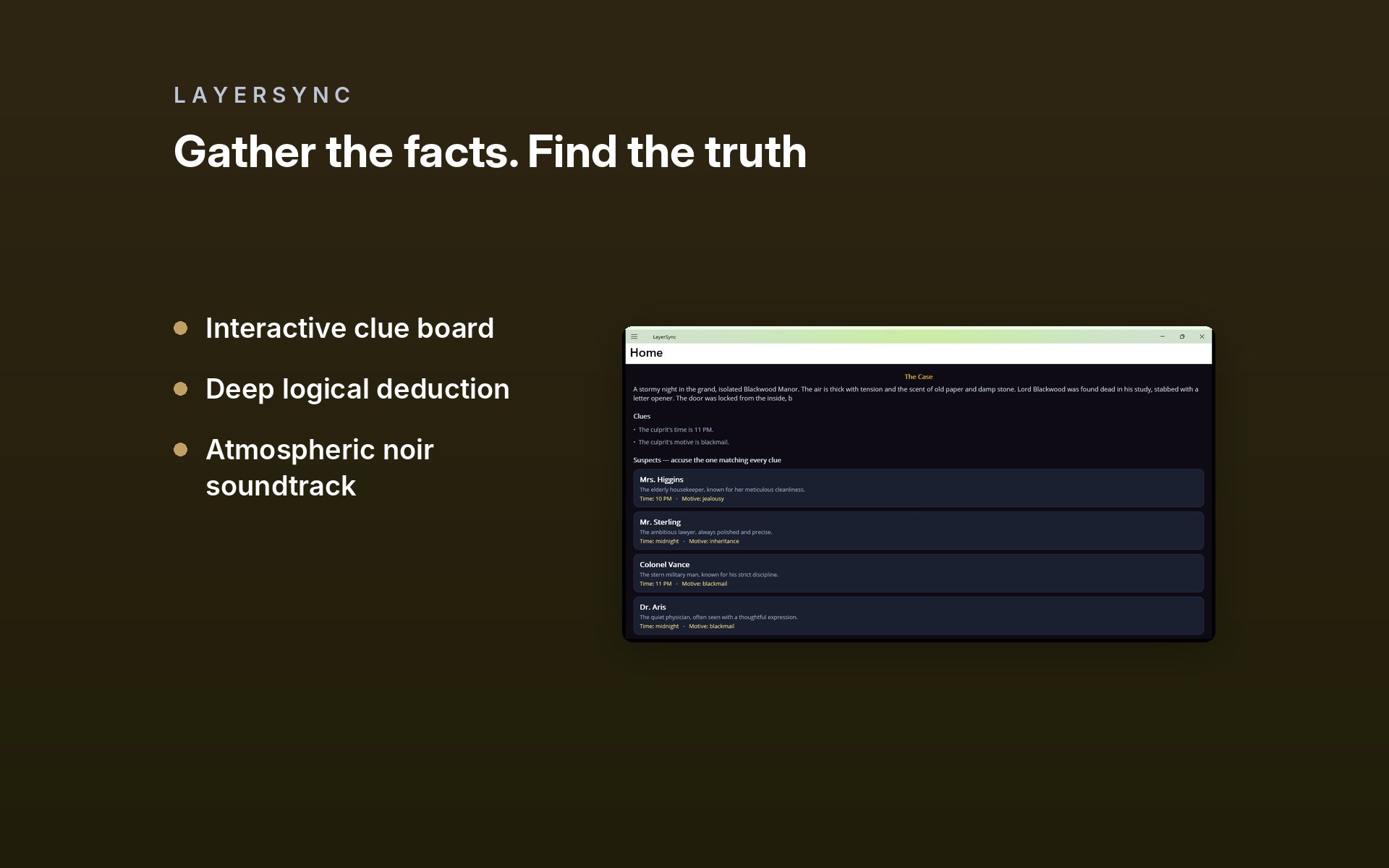Click the LAYERSYNC brand label
Image resolution: width=1389 pixels, height=868 pixels.
click(263, 95)
